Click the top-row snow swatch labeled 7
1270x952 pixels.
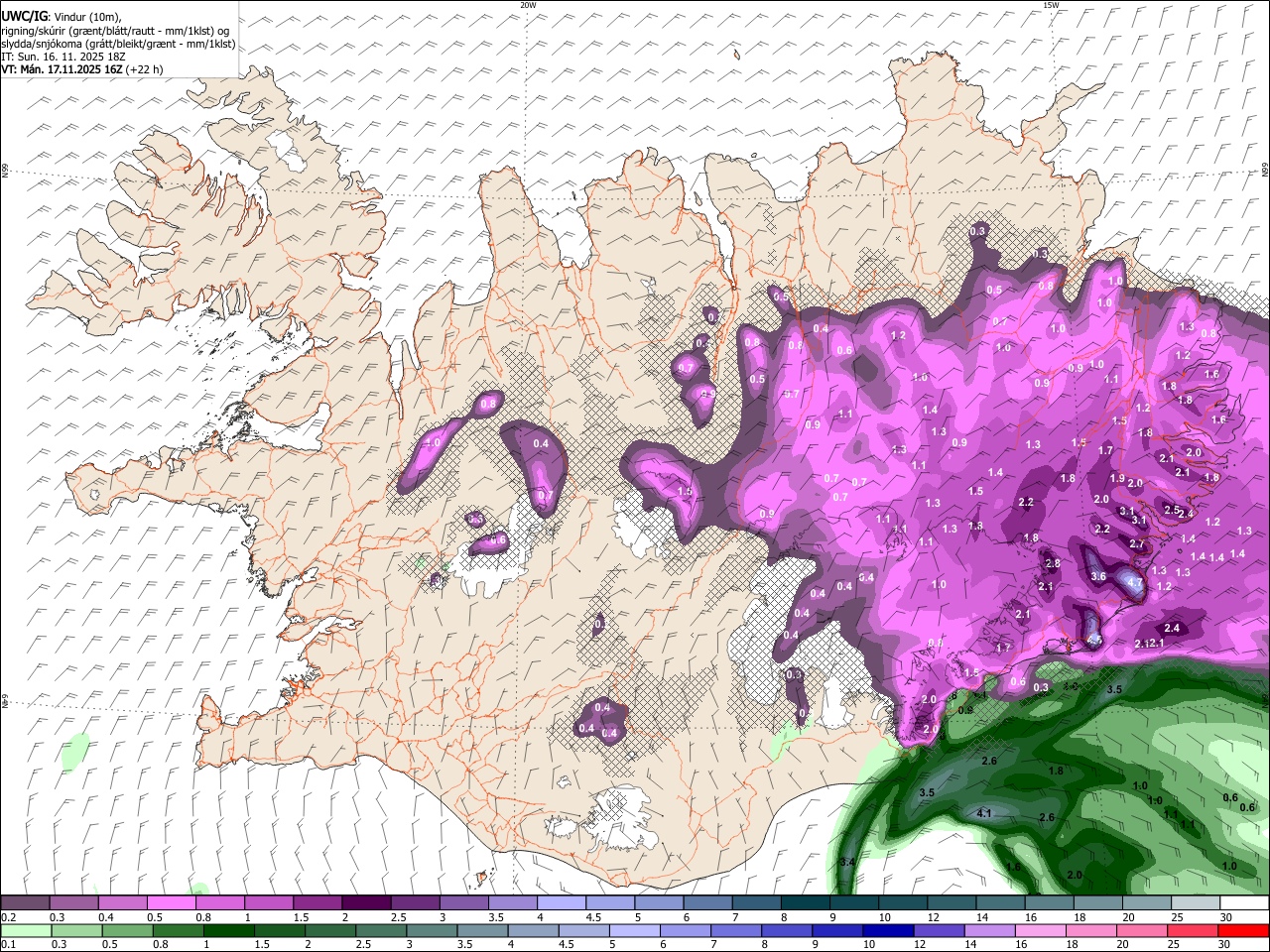pyautogui.click(x=755, y=903)
